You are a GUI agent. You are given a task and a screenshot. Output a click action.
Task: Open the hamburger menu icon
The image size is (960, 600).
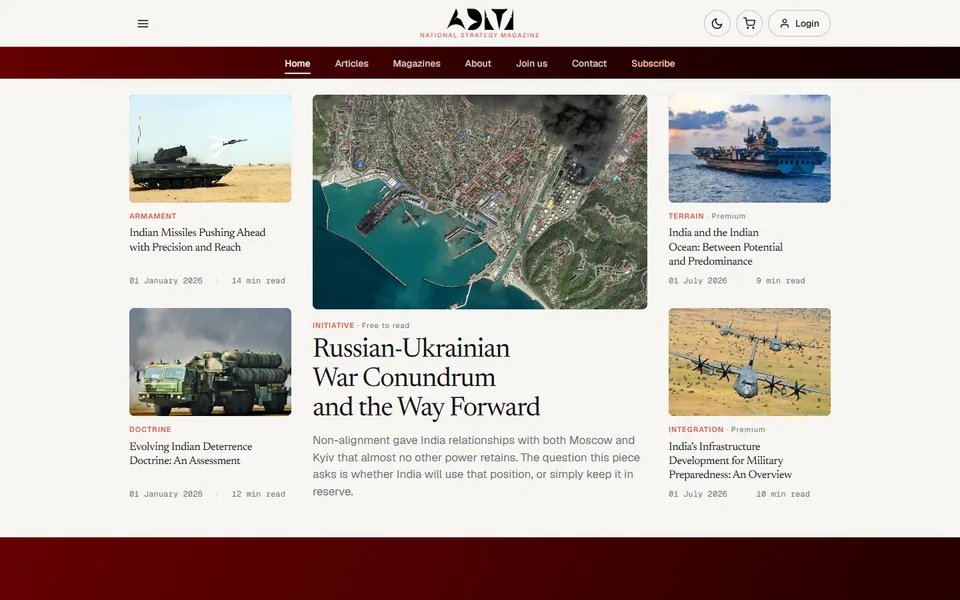[x=143, y=24]
